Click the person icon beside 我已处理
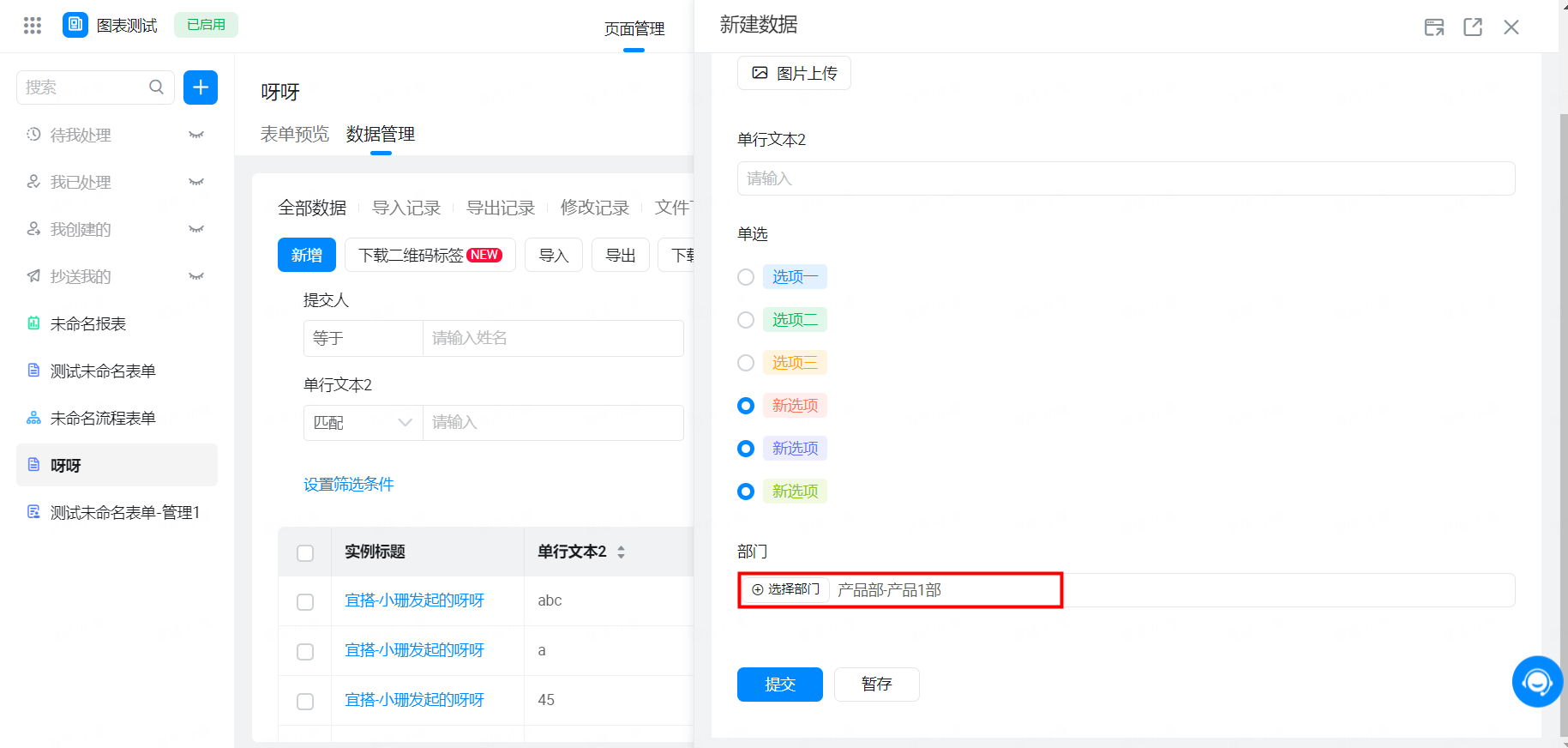The height and width of the screenshot is (748, 1568). point(33,181)
